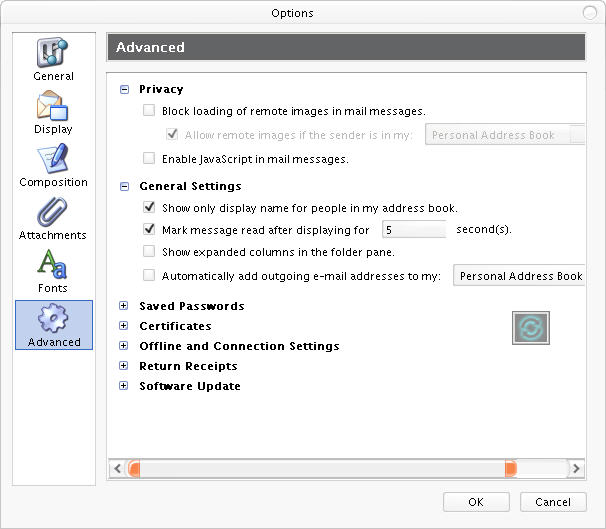The height and width of the screenshot is (529, 606).
Task: Open the General options icon
Action: [x=53, y=54]
